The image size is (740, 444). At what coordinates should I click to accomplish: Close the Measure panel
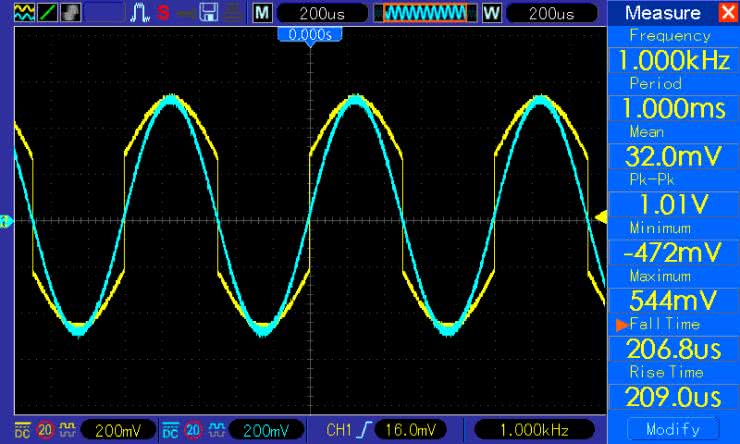(x=726, y=13)
